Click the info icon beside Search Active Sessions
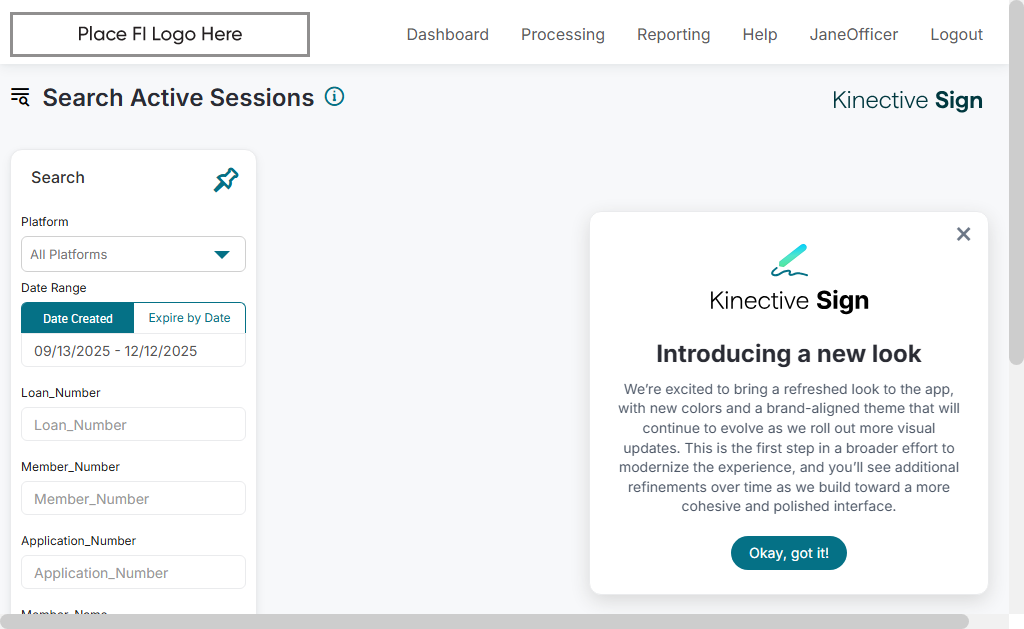Image resolution: width=1024 pixels, height=629 pixels. [x=335, y=97]
